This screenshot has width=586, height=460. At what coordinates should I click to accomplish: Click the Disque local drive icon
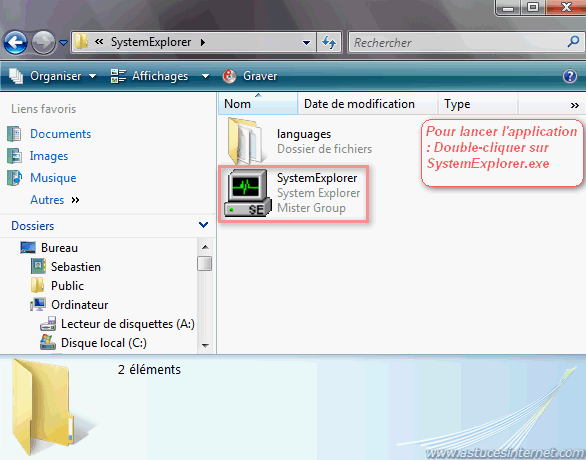(48, 342)
